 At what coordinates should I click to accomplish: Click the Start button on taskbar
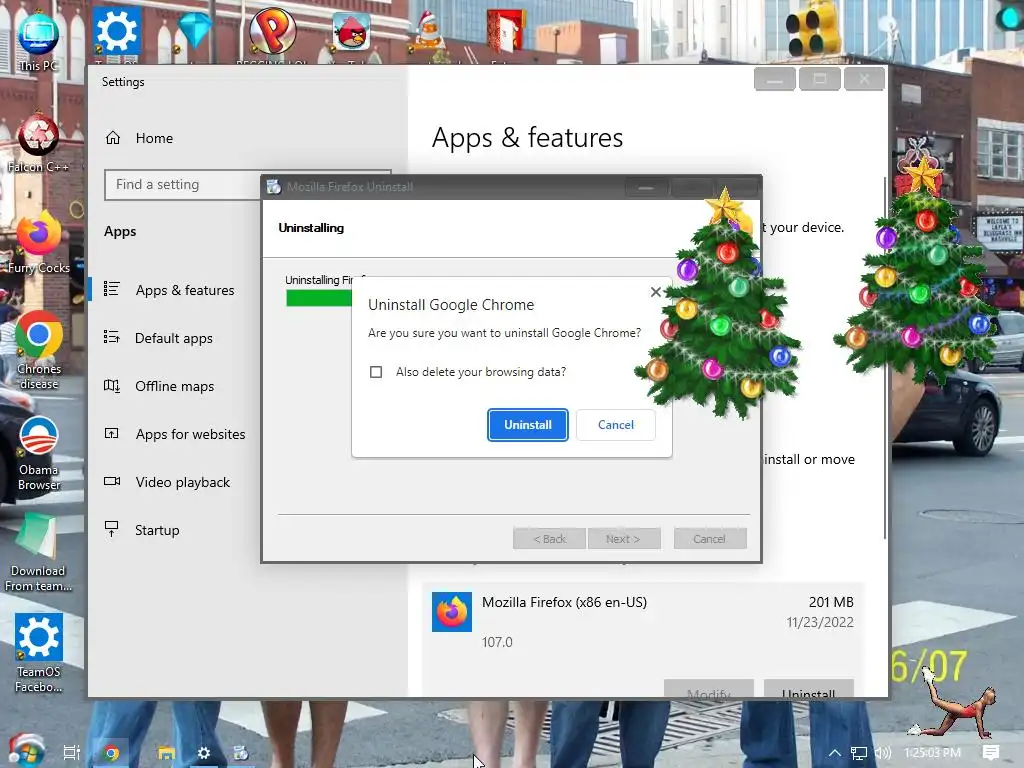pos(25,751)
